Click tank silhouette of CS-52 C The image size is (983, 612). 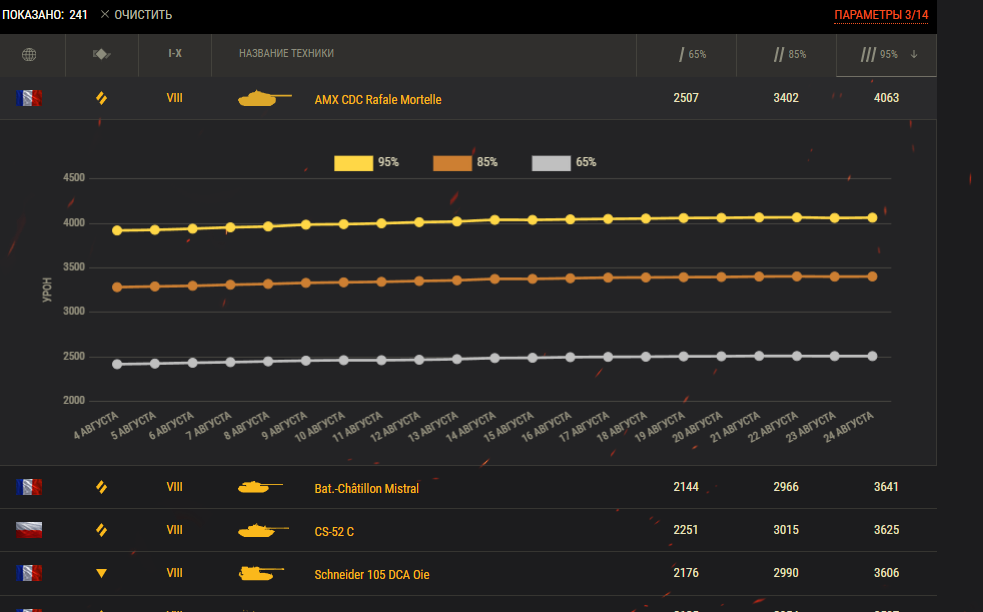[x=263, y=530]
